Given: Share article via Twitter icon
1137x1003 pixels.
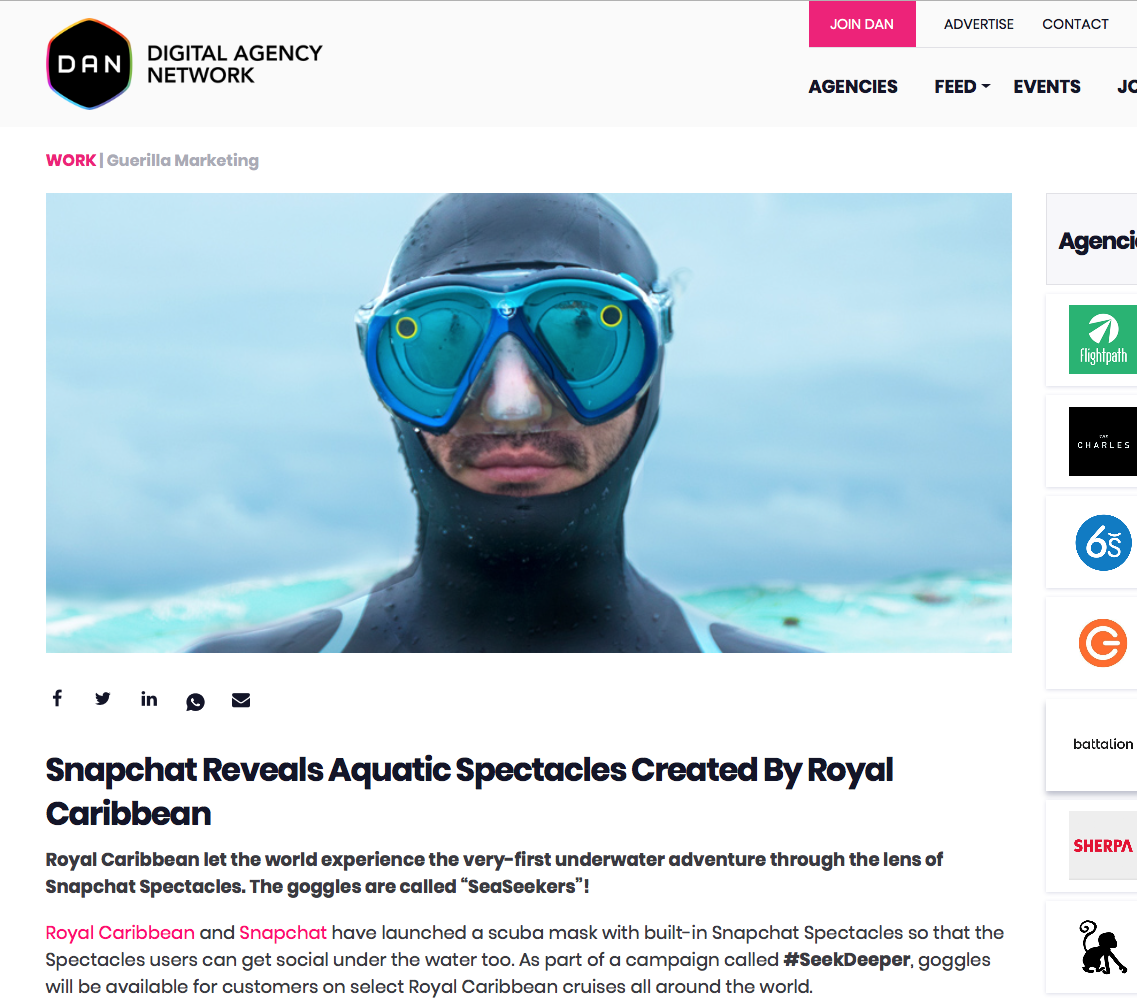Looking at the screenshot, I should pos(103,698).
